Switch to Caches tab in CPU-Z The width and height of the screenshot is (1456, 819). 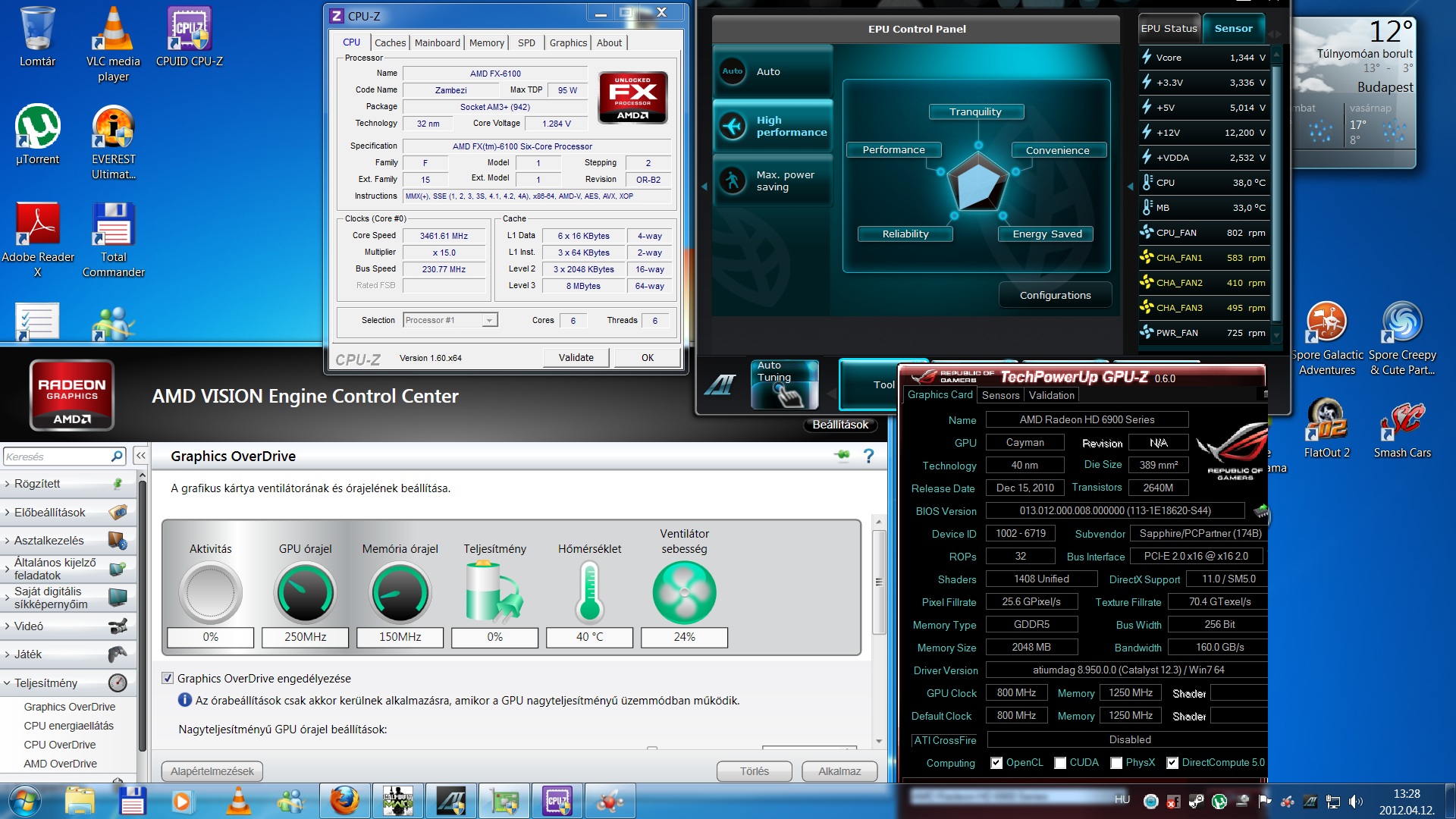tap(390, 42)
